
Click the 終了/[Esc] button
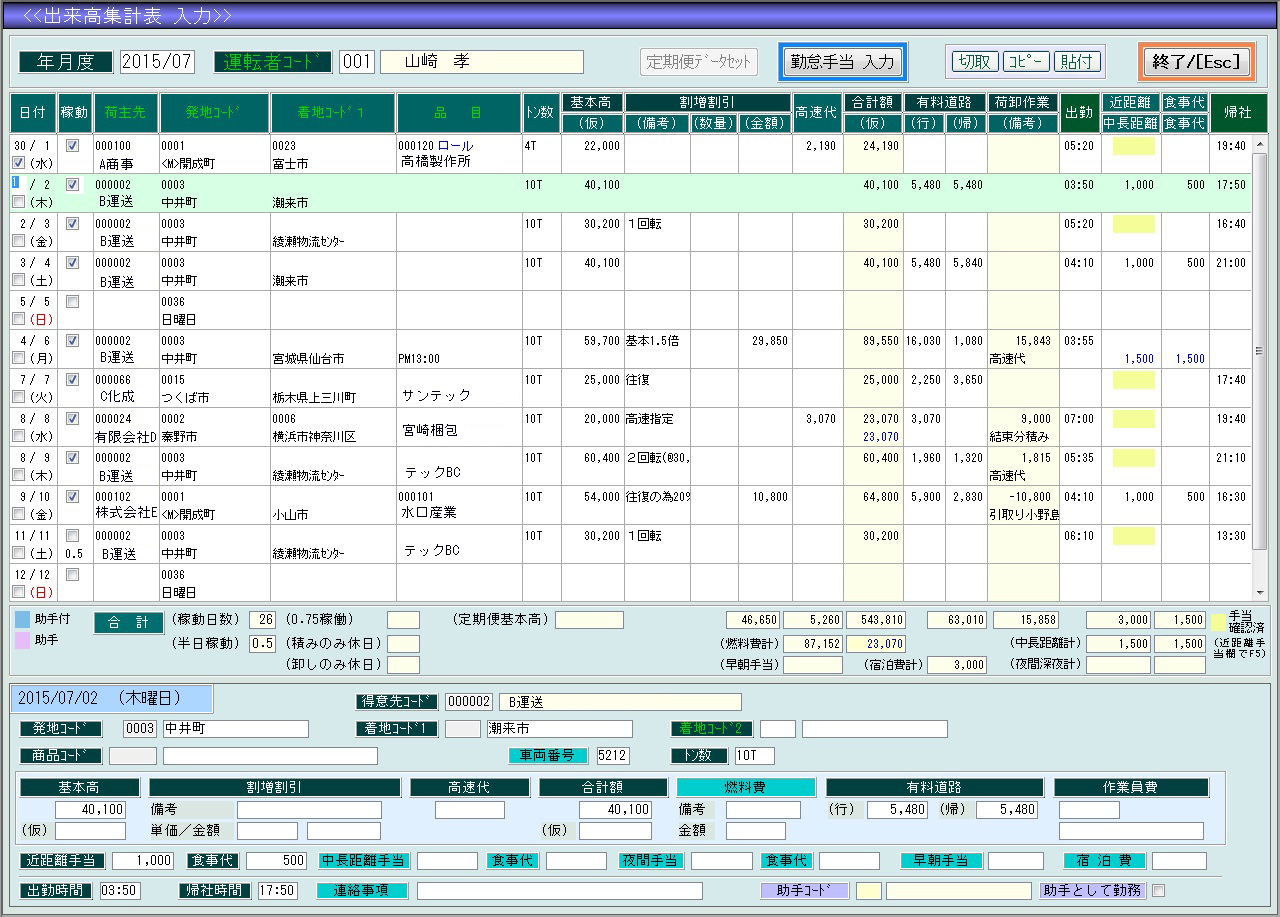click(1196, 61)
